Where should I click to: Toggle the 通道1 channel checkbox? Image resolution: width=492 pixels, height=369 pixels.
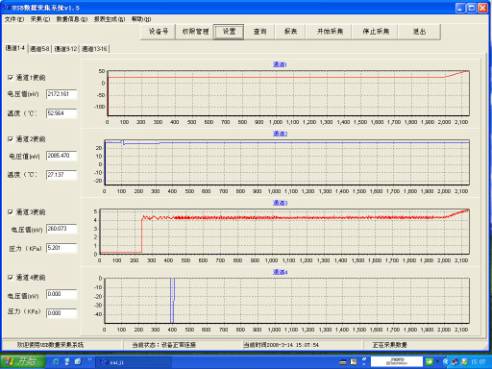coord(10,77)
